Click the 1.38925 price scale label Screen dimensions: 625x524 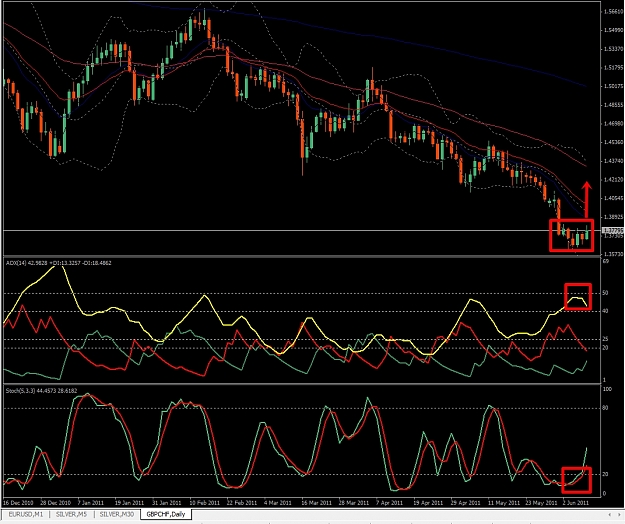tap(613, 217)
